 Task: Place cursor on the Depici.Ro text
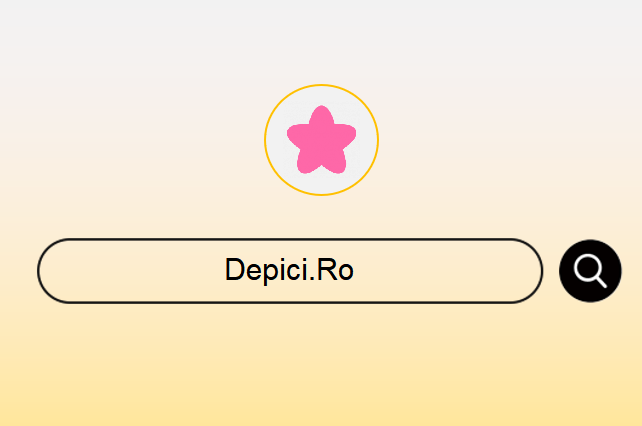pos(289,270)
